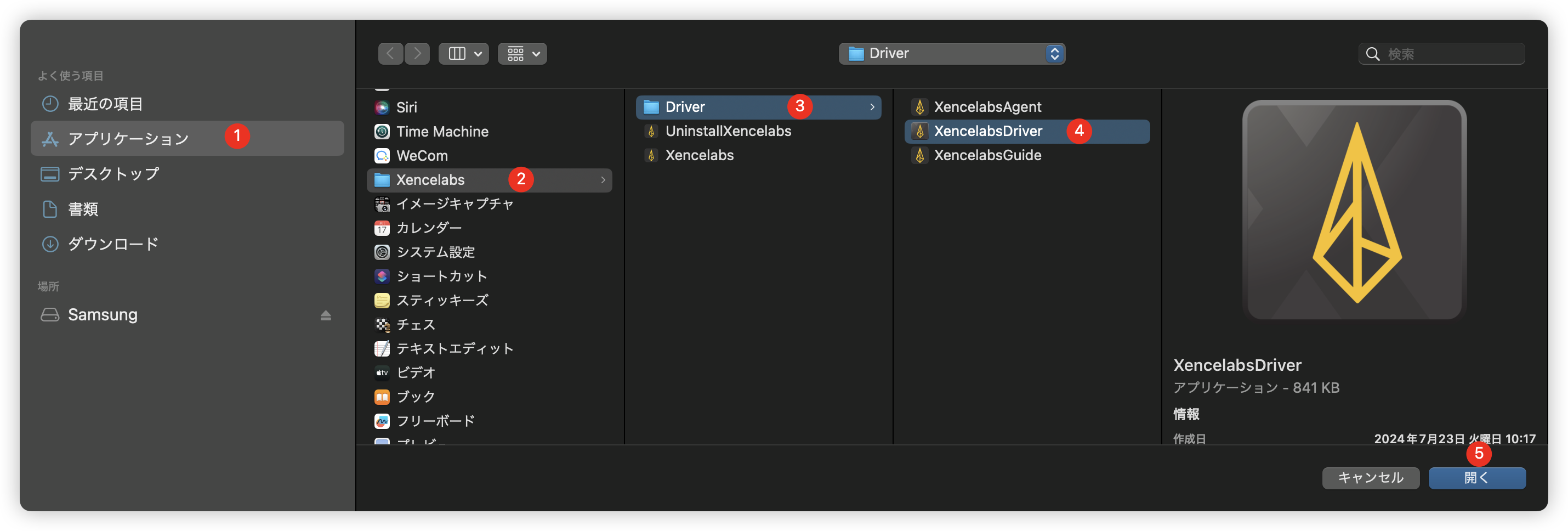Select the フリーボード row text
1568x531 pixels.
tap(436, 421)
